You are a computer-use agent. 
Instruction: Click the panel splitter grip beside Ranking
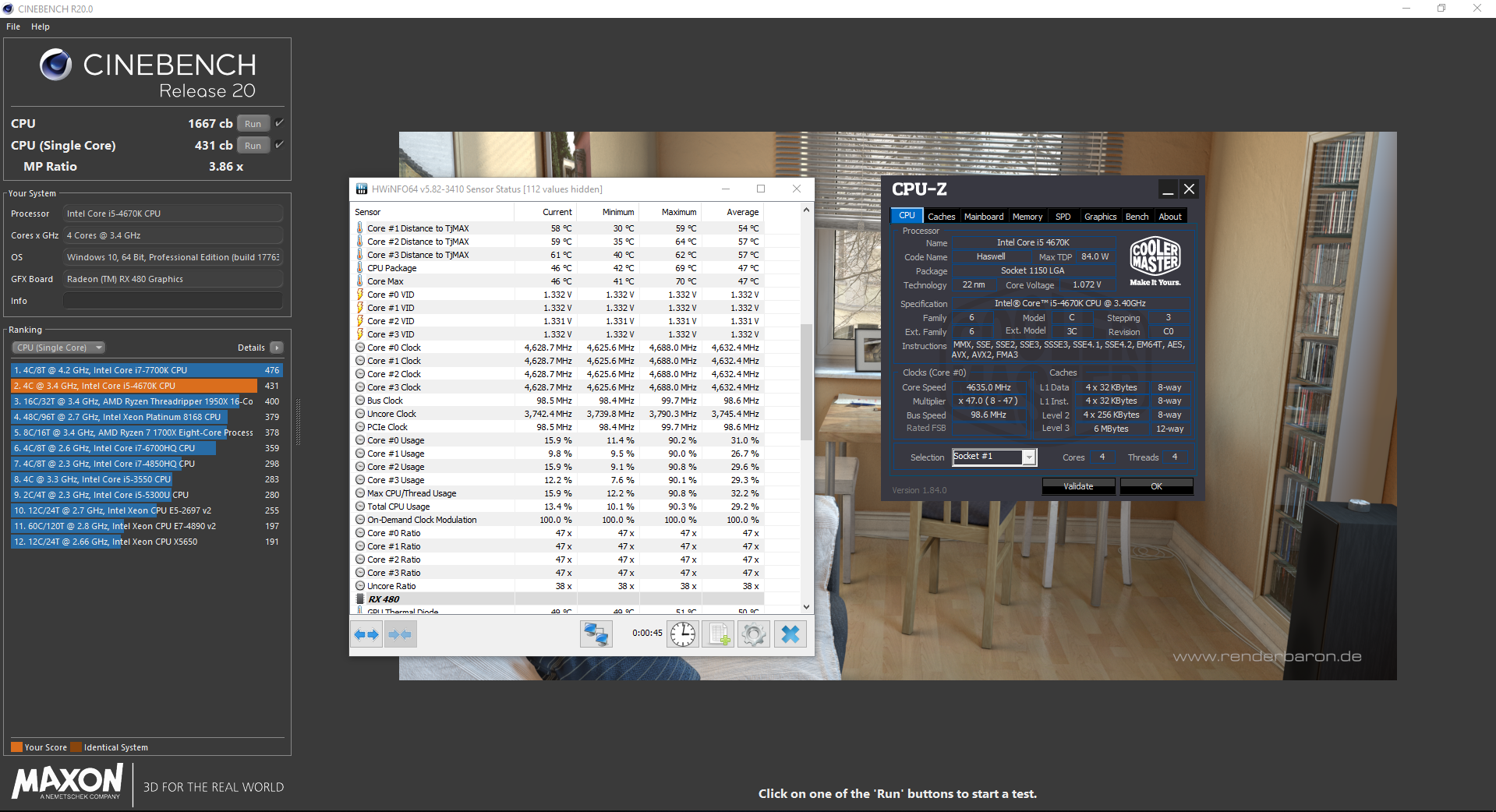298,421
